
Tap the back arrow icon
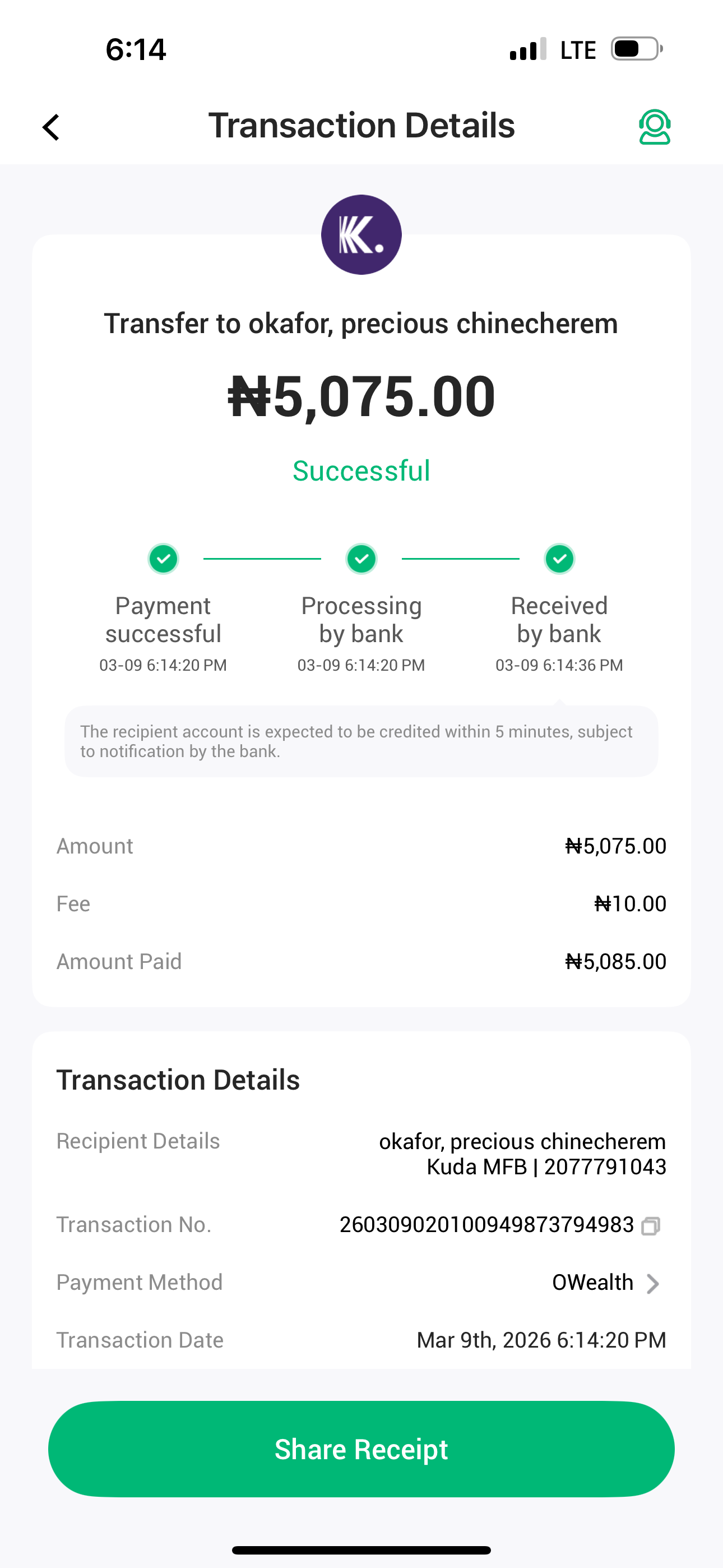click(x=52, y=127)
